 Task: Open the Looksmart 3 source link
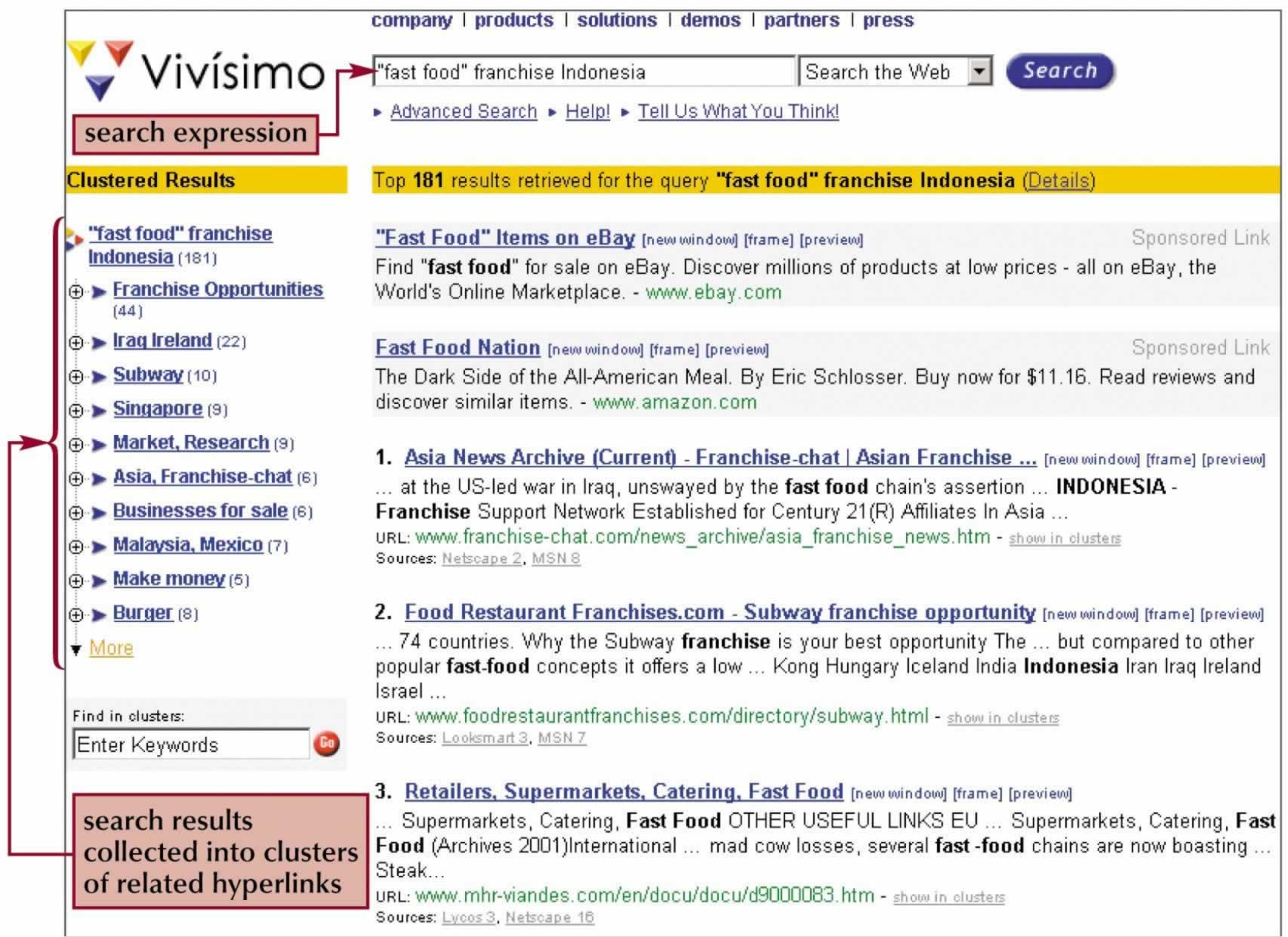485,738
